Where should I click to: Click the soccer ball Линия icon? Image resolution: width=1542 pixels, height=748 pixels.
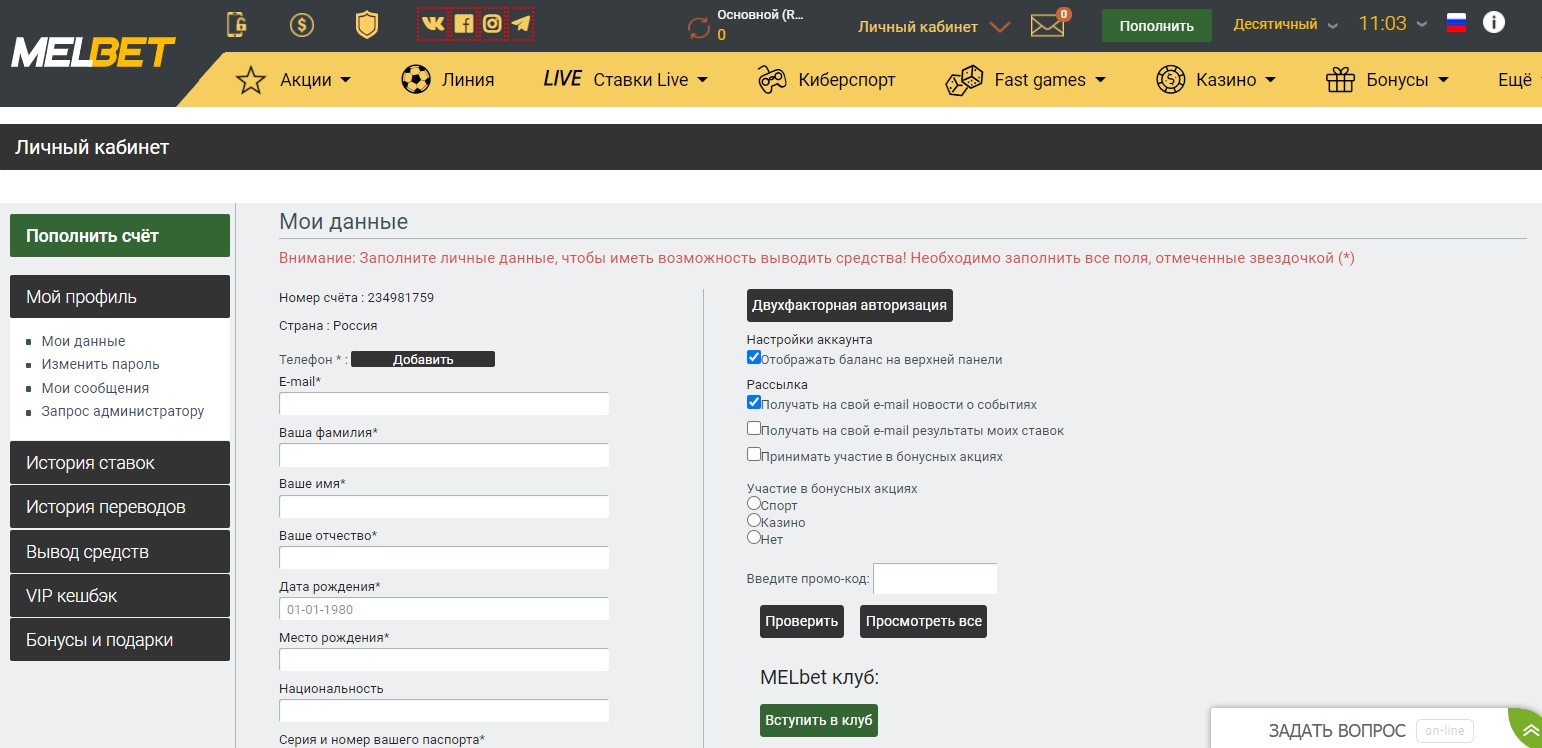(x=415, y=80)
